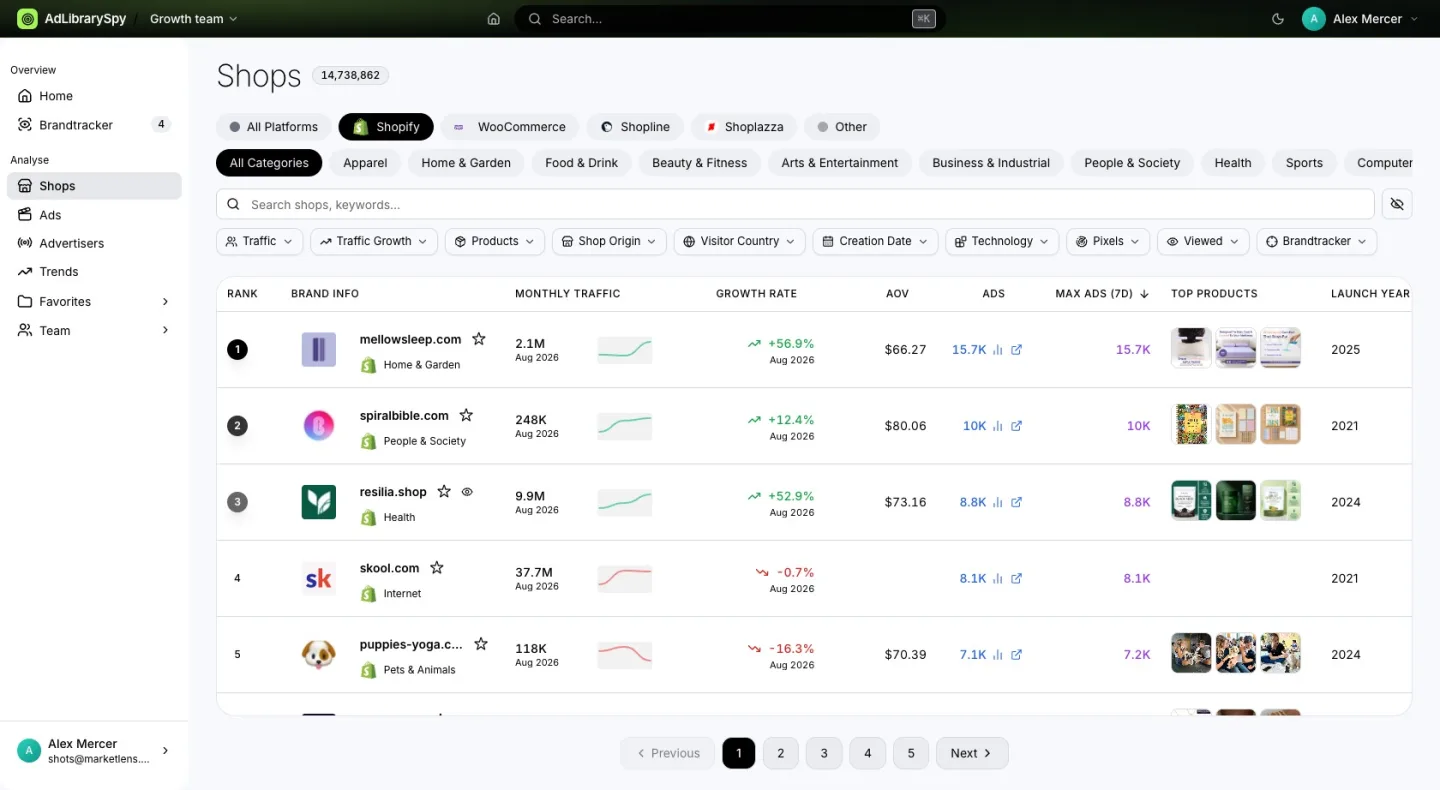
Task: Favorite puppies-yoga with star icon
Action: point(481,644)
